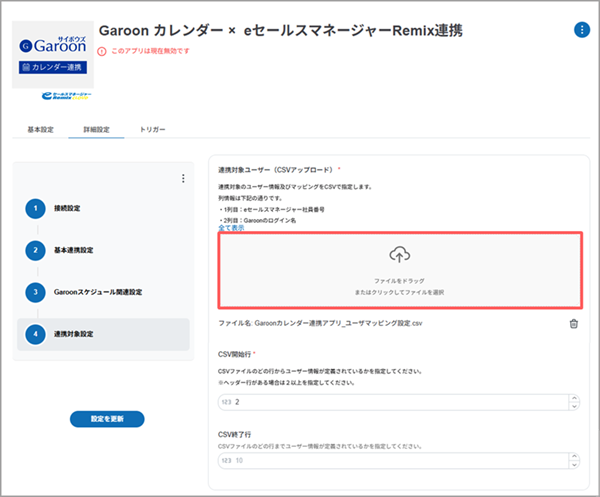Open the blue three-dot menu at top right

point(581,30)
